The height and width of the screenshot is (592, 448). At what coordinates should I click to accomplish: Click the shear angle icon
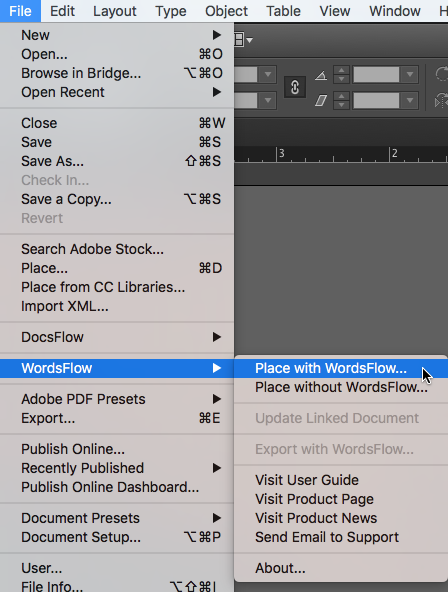[321, 100]
